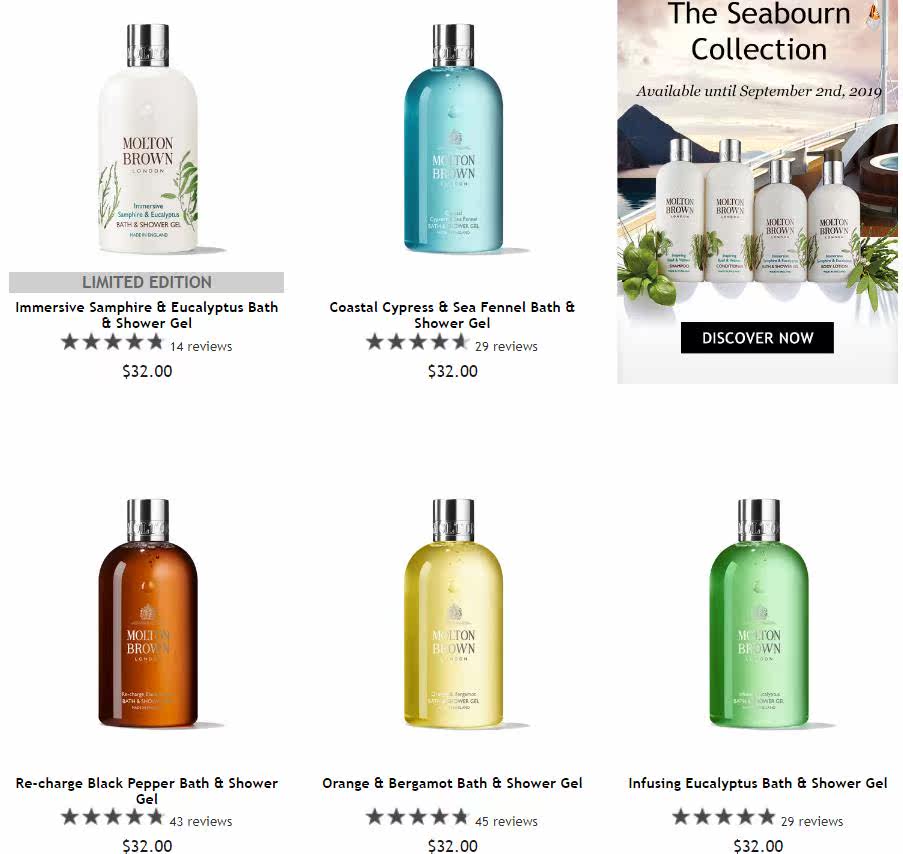The image size is (903, 854).
Task: Open the green Infusing Eucalyptus bottle image
Action: point(758,613)
